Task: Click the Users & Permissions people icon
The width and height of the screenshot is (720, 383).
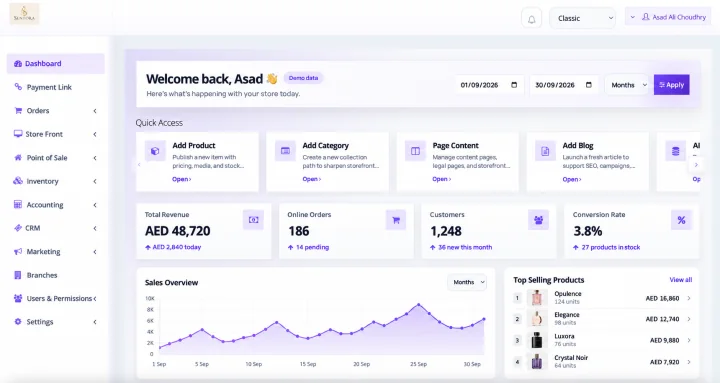Action: [x=18, y=299]
